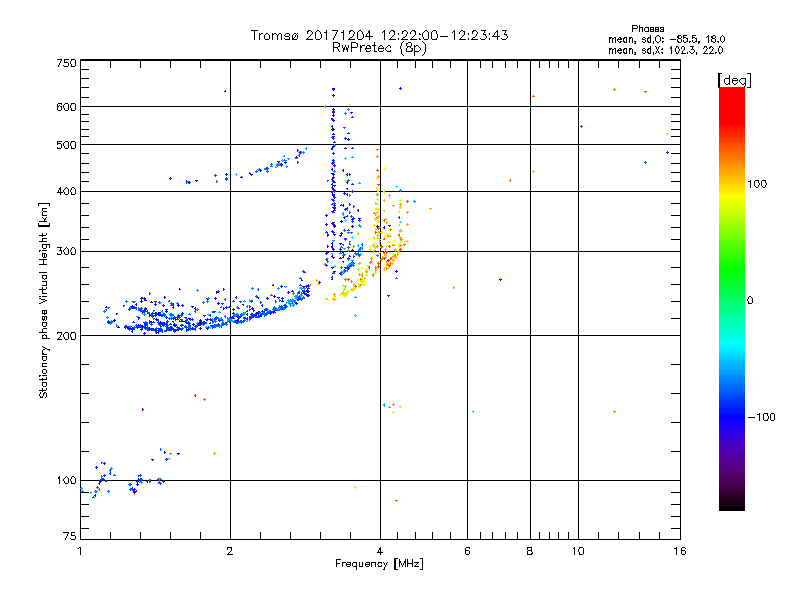
Task: Click the colorbar '0' tick label
Action: 750,301
